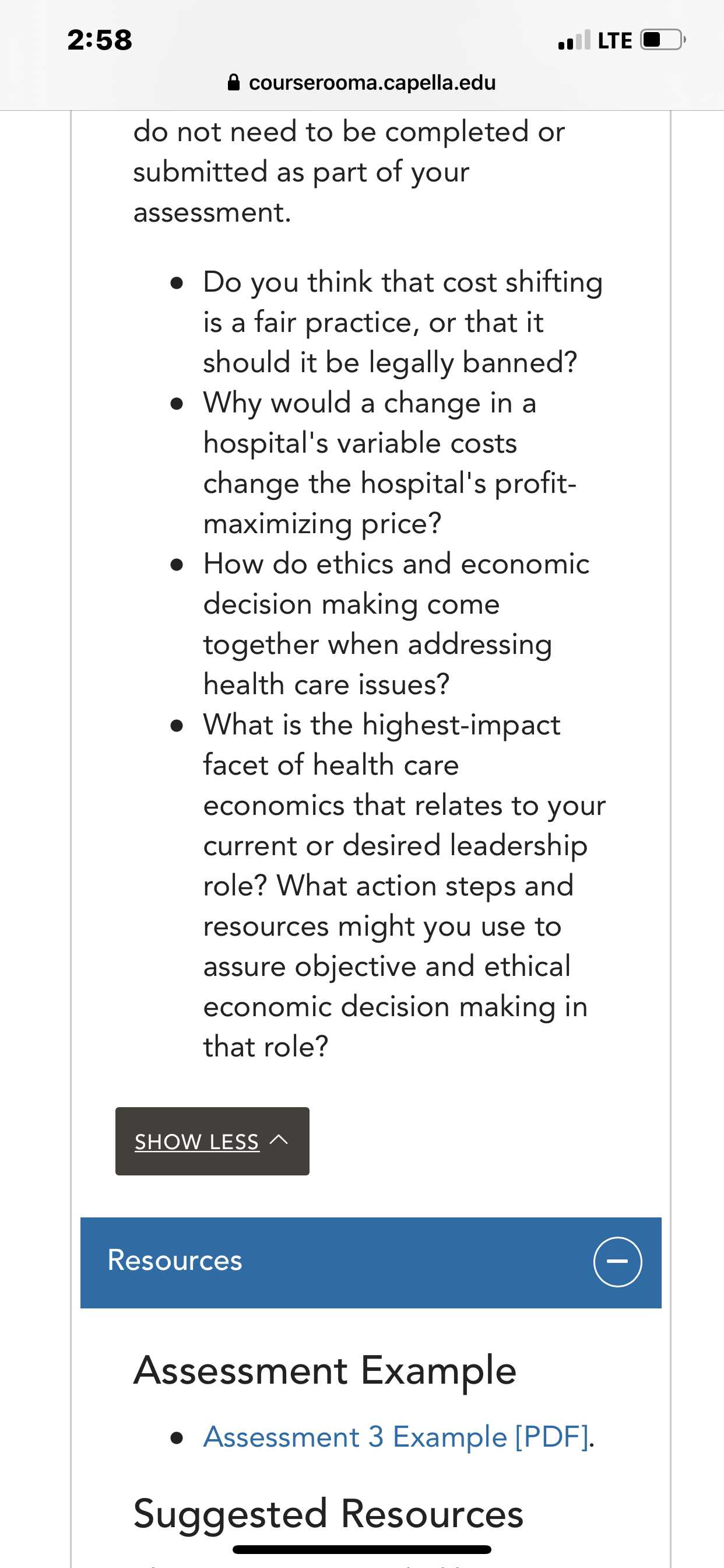This screenshot has height=1568, width=724.
Task: Click the upward chevron beside Show Less
Action: (x=279, y=1140)
